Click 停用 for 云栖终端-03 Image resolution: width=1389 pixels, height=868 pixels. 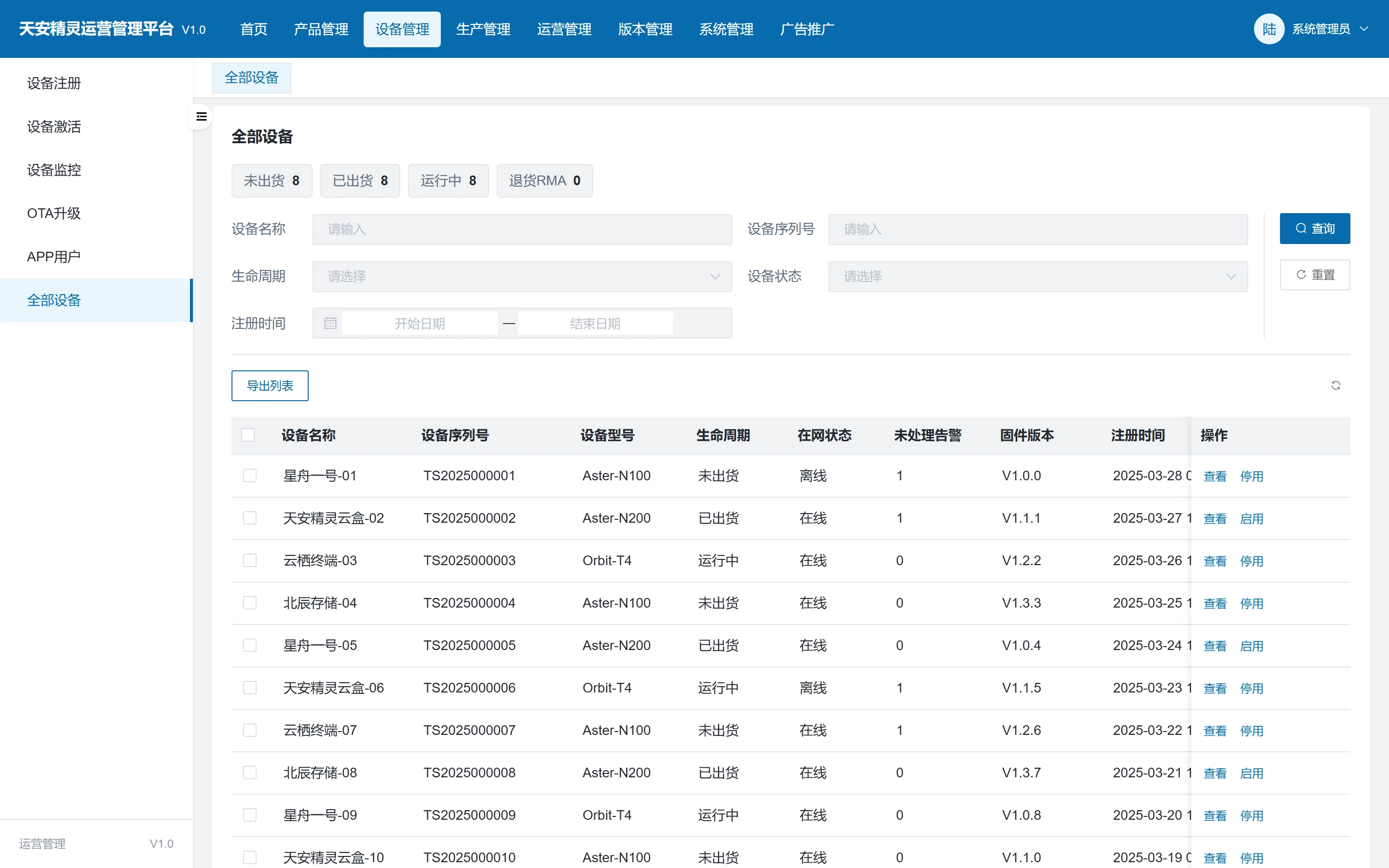tap(1251, 561)
